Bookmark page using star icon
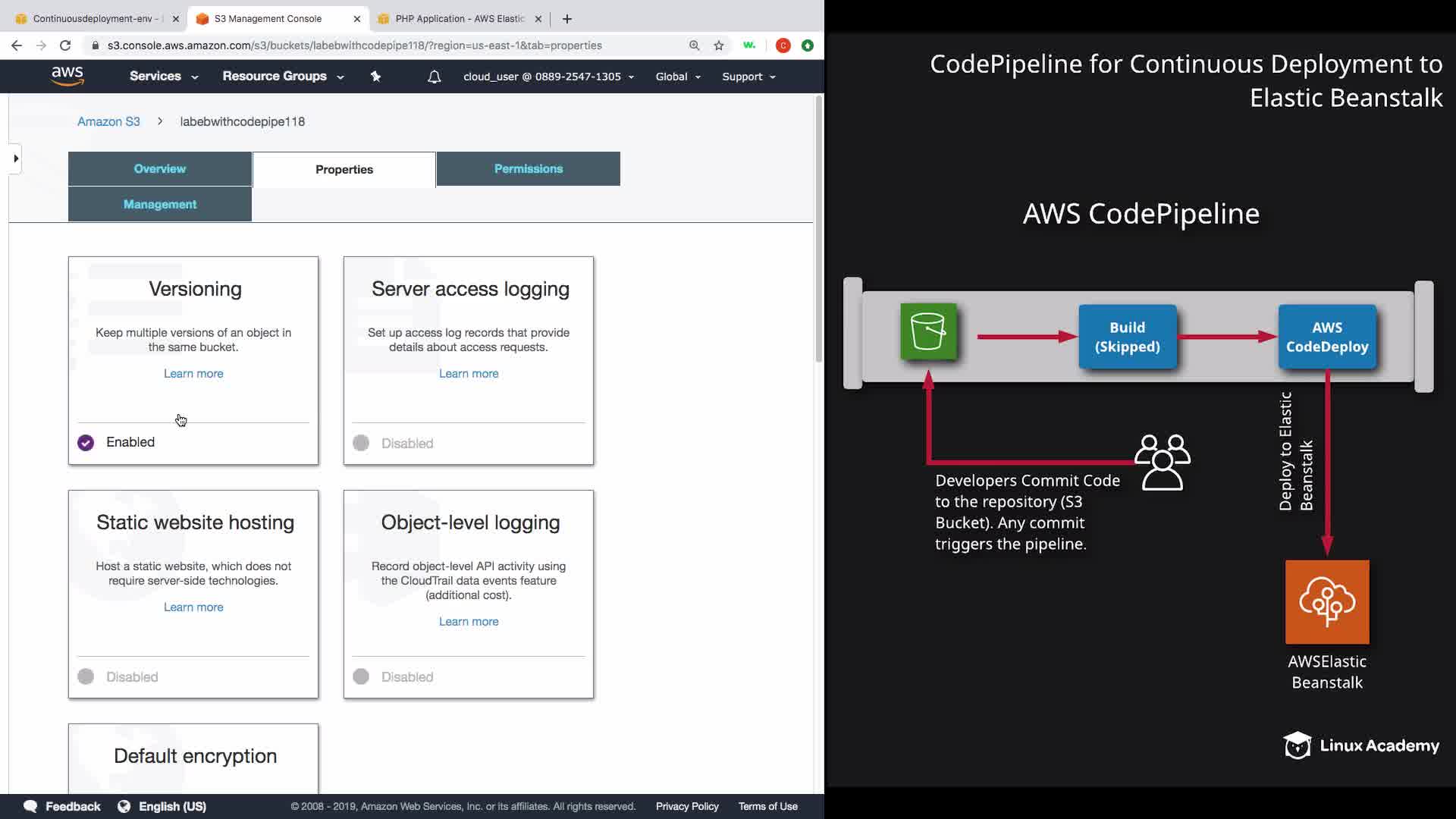The image size is (1456, 819). pyautogui.click(x=718, y=45)
